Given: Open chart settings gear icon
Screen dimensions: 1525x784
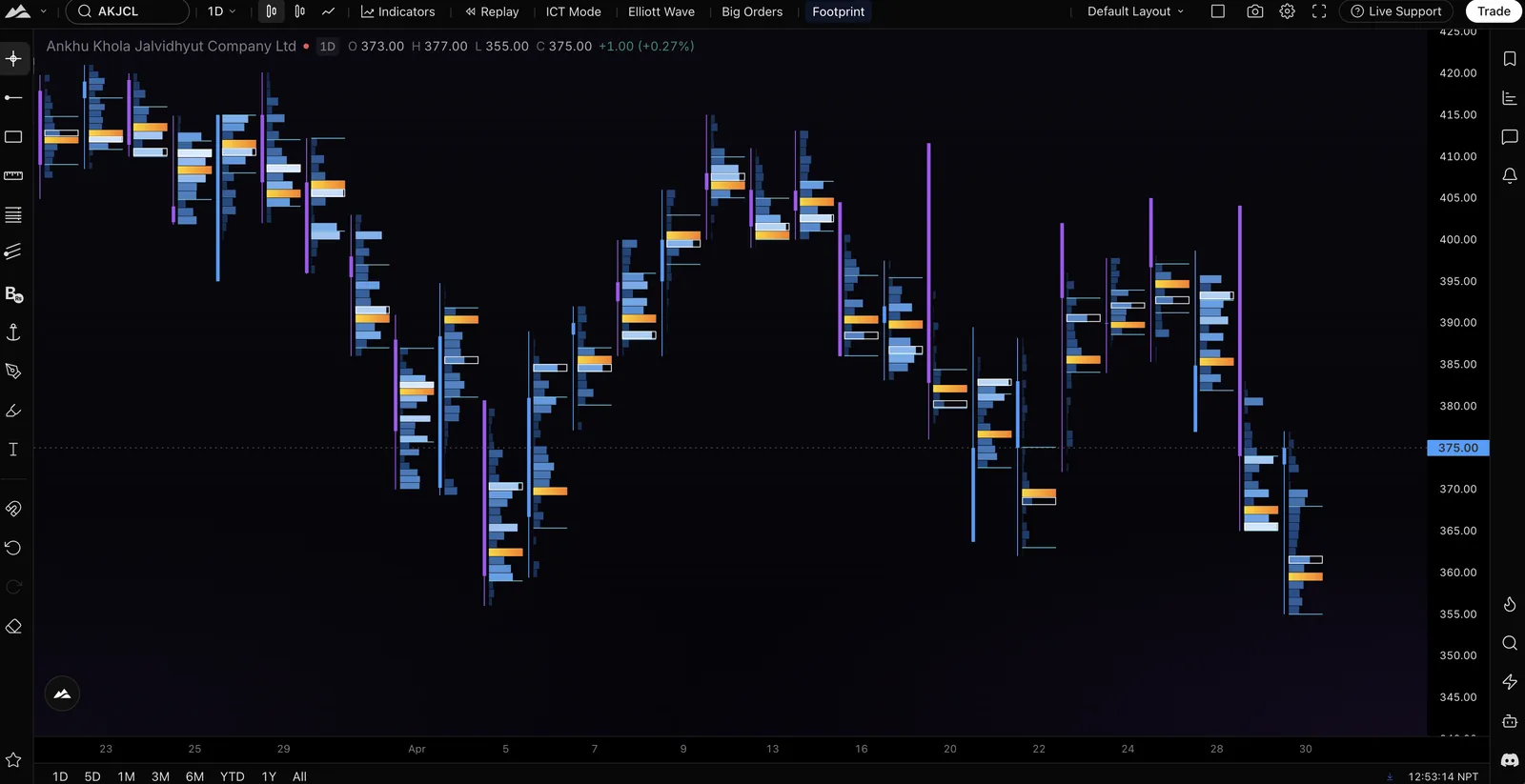Looking at the screenshot, I should [1287, 11].
